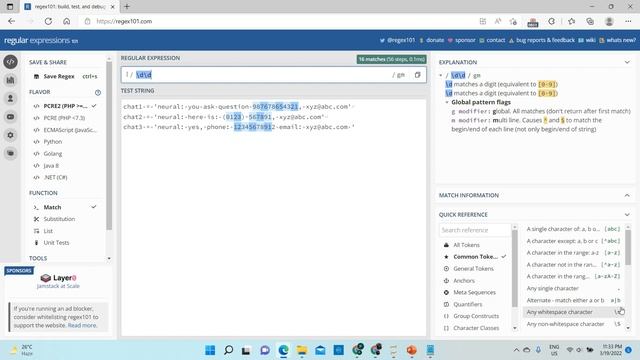Screen dimensions: 640x360
Task: Expand the Match Information panel
Action: (627, 196)
